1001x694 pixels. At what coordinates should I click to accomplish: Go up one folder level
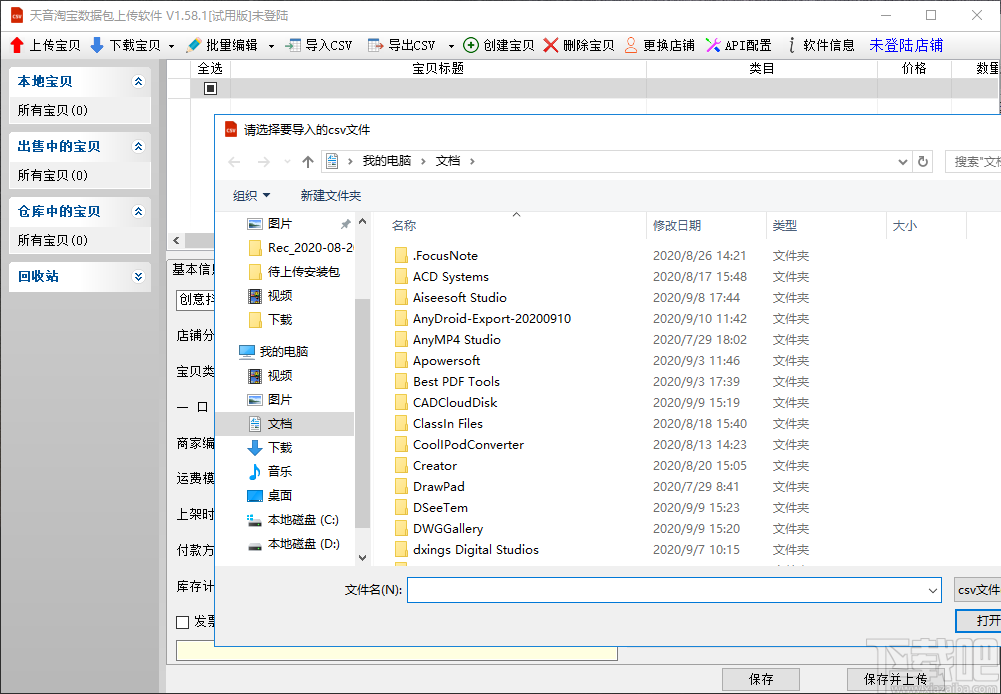(x=308, y=162)
